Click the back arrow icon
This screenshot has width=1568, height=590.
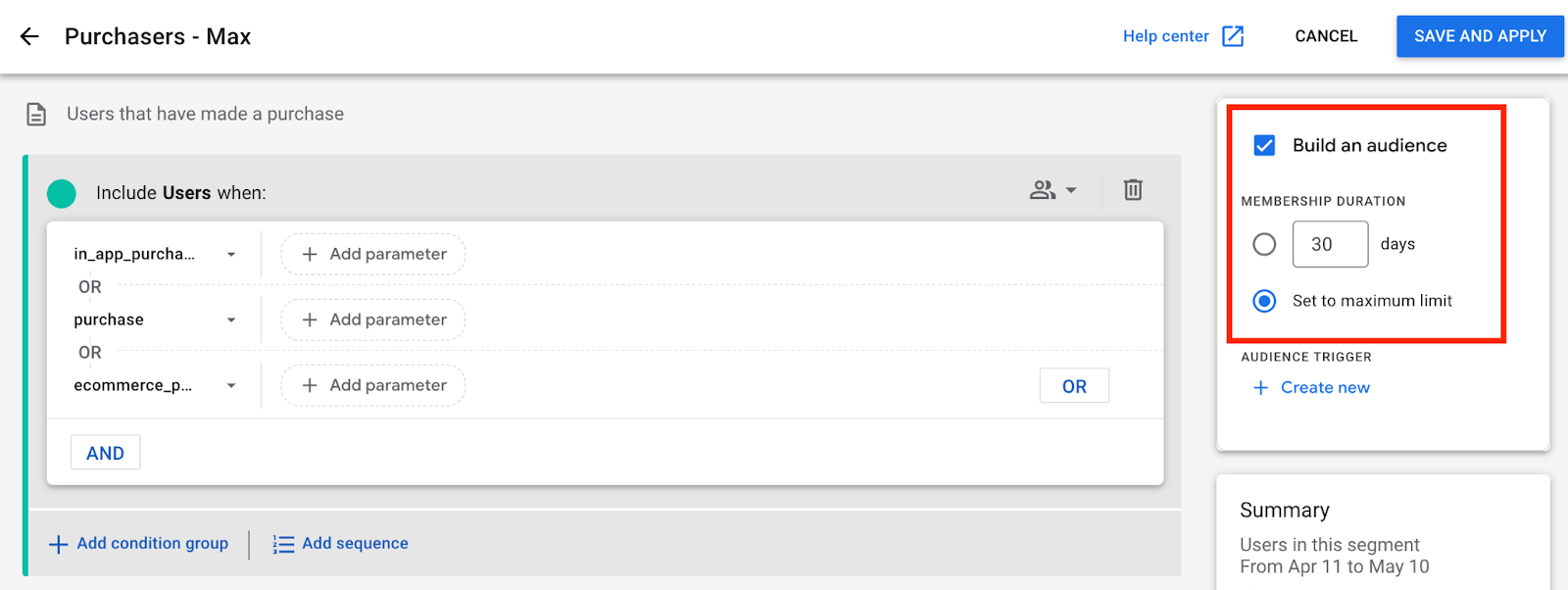[29, 36]
